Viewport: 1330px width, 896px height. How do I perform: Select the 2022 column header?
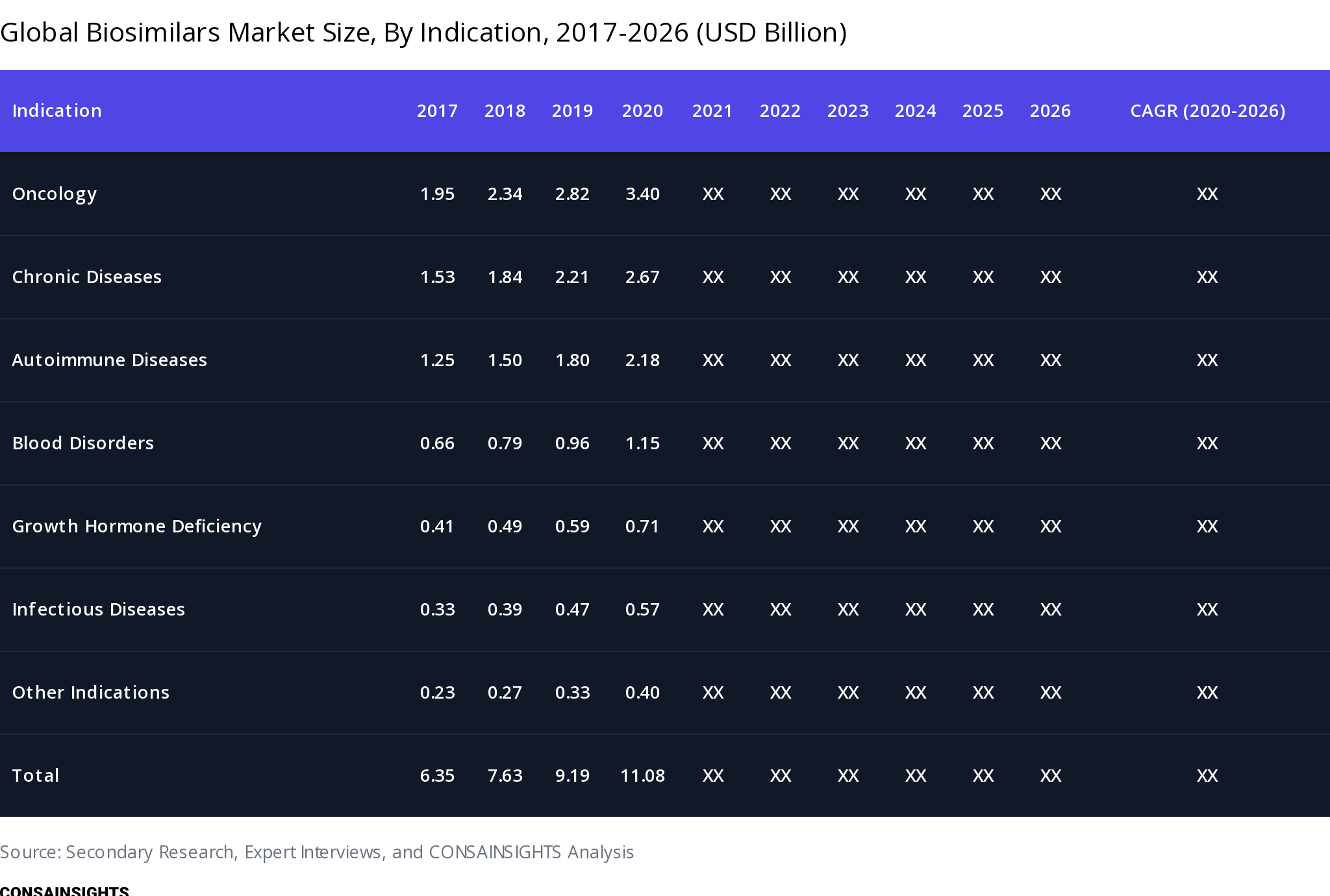(x=781, y=111)
